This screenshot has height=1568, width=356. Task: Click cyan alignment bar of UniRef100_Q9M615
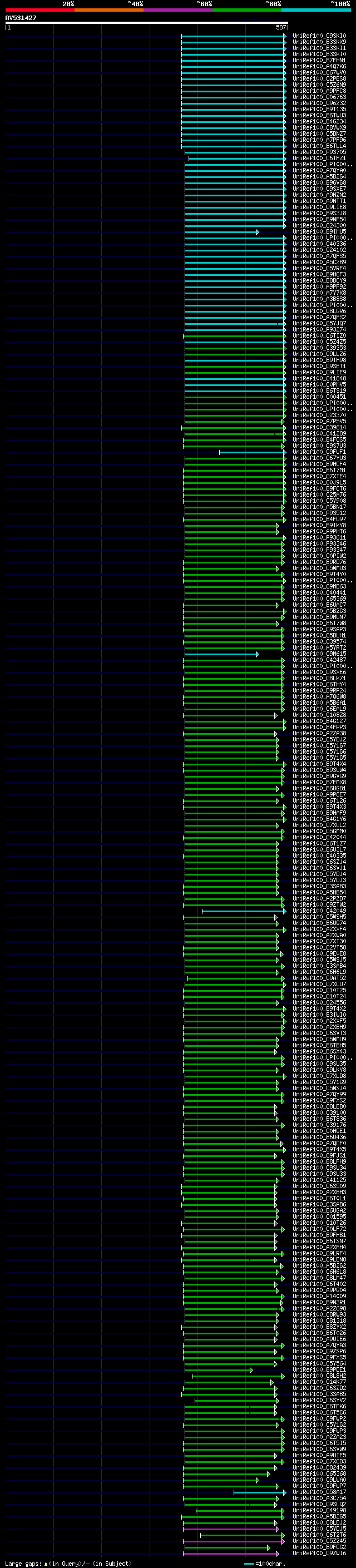pyautogui.click(x=221, y=654)
